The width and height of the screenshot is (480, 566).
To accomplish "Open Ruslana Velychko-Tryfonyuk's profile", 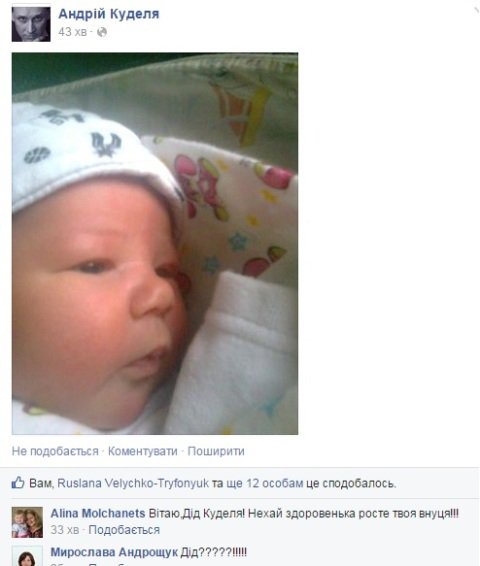I will (x=133, y=483).
